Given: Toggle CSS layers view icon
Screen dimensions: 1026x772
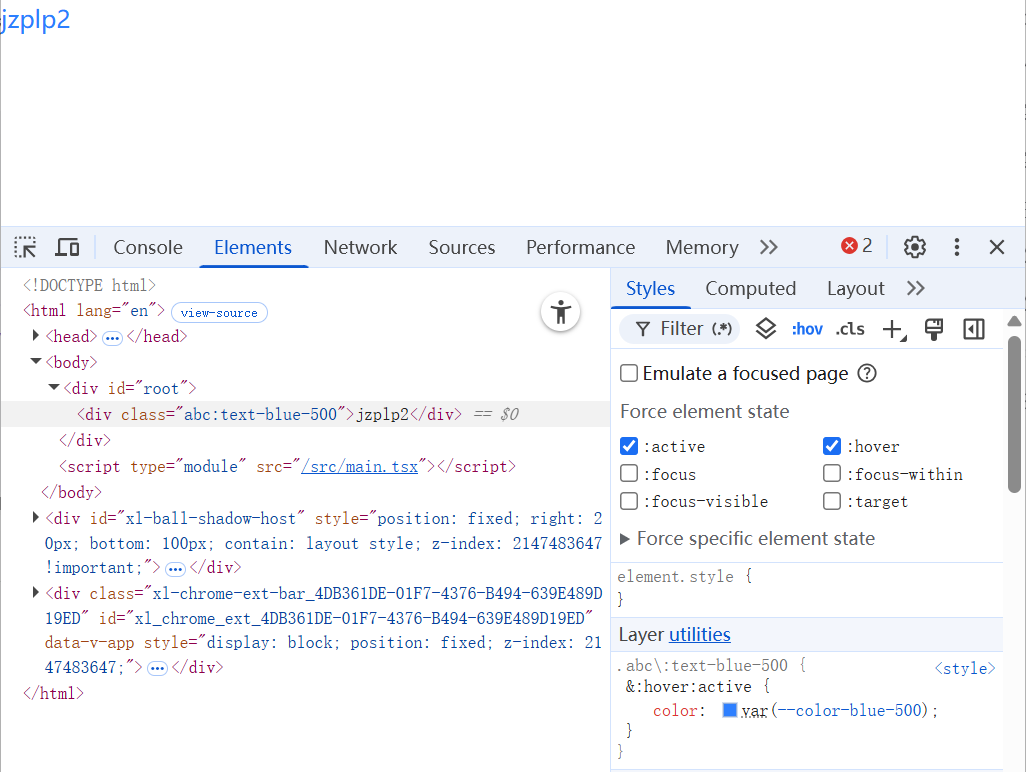Looking at the screenshot, I should [766, 328].
